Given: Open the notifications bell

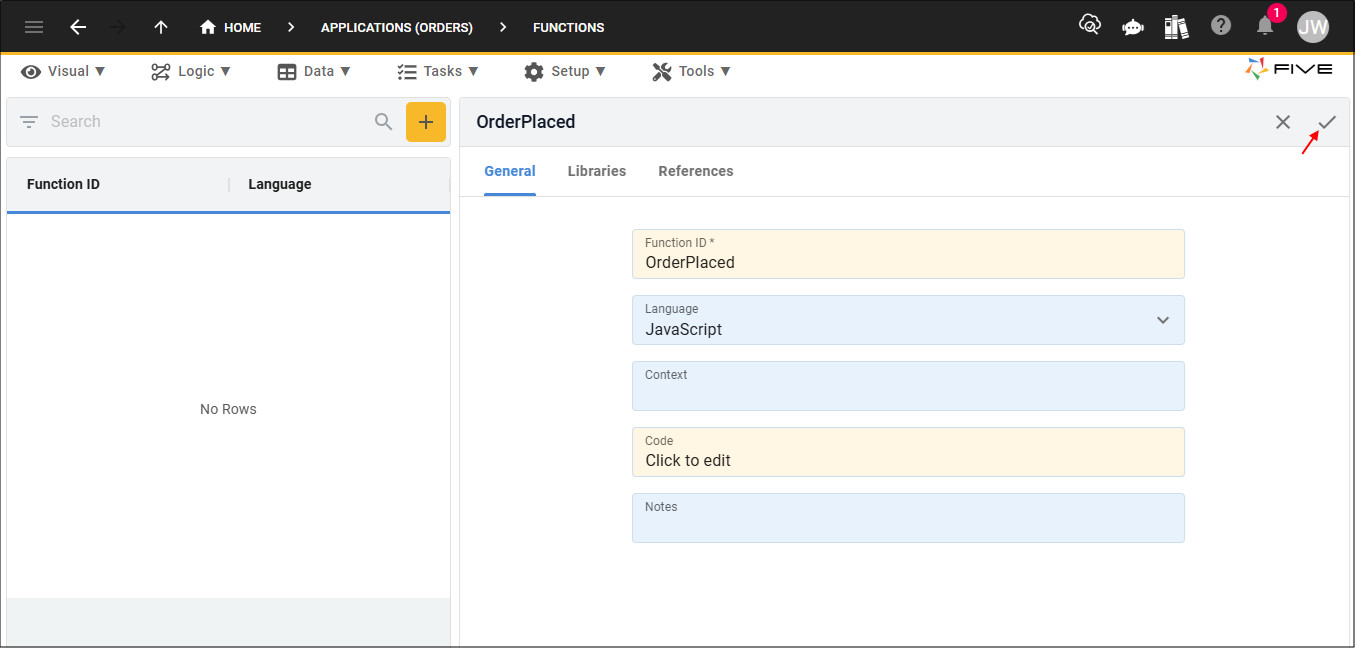Looking at the screenshot, I should pos(1265,26).
